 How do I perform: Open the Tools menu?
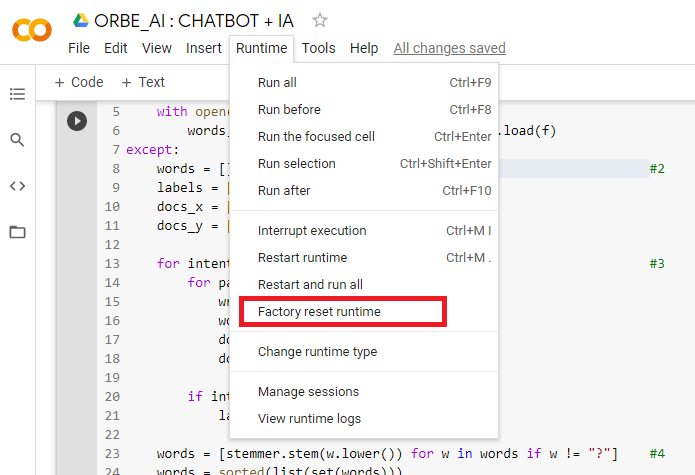pyautogui.click(x=318, y=48)
